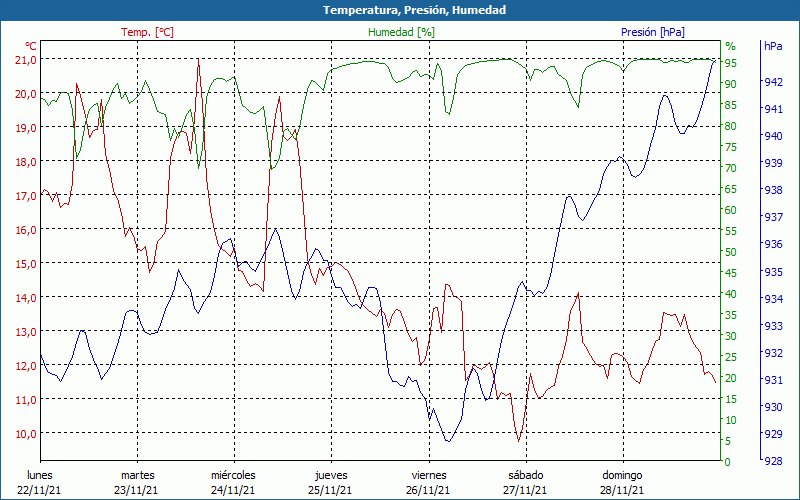Click the '65' humidity axis value
Viewport: 800px width, 500px height.
pyautogui.click(x=730, y=189)
